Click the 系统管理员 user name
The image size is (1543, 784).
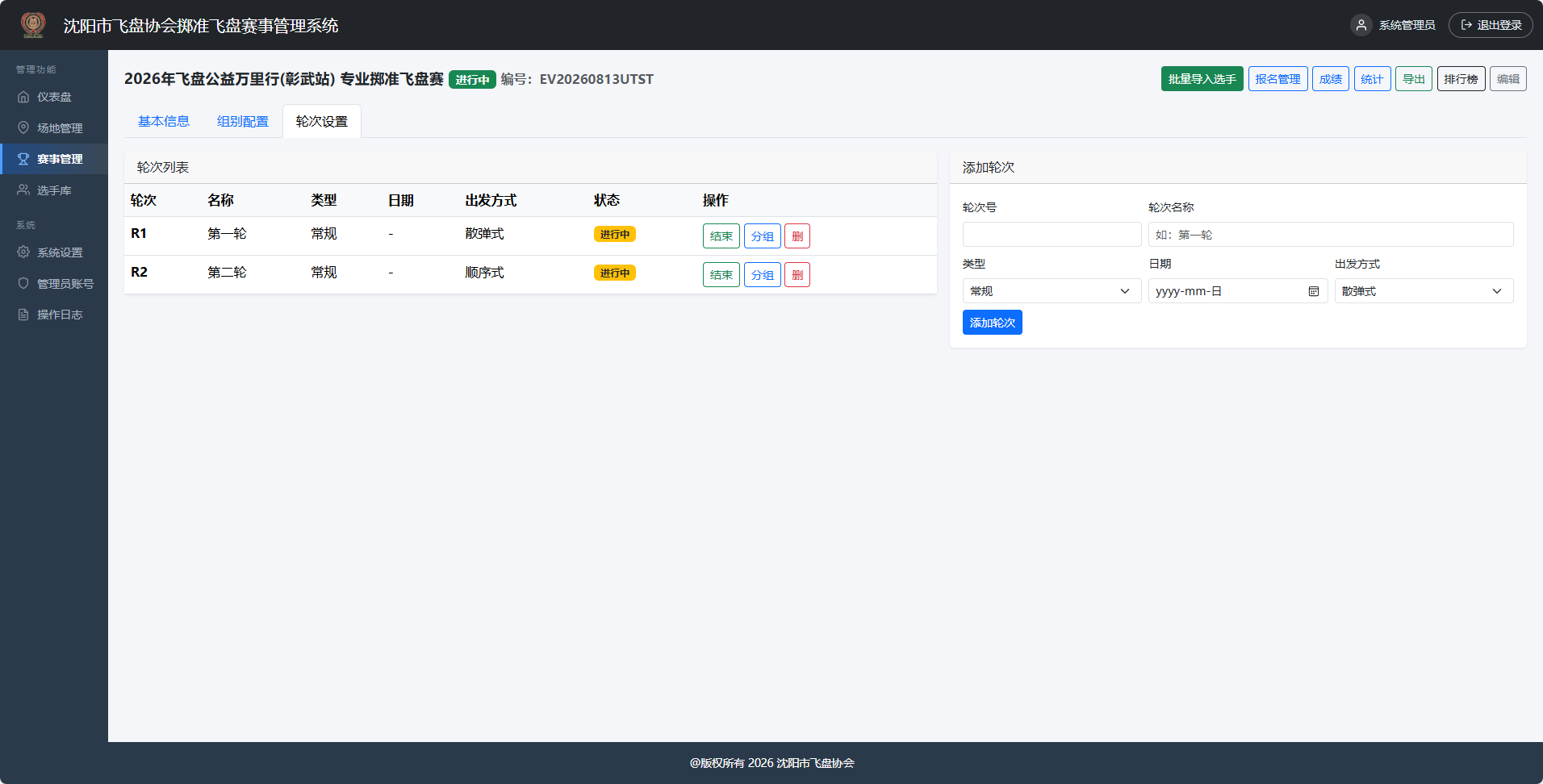[1407, 25]
